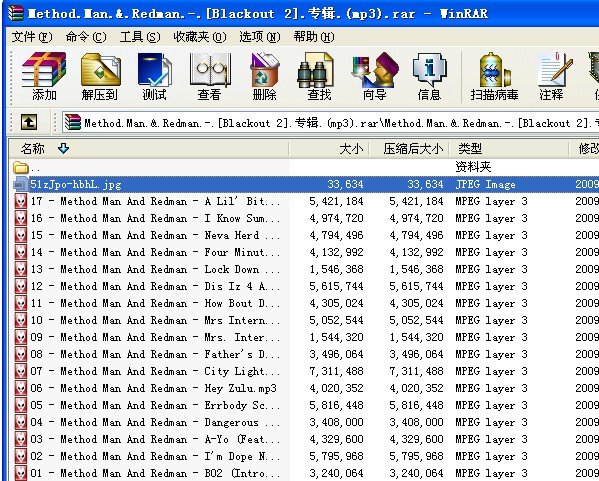Click the mp3 icon for track 10
The height and width of the screenshot is (481, 599).
[21, 320]
